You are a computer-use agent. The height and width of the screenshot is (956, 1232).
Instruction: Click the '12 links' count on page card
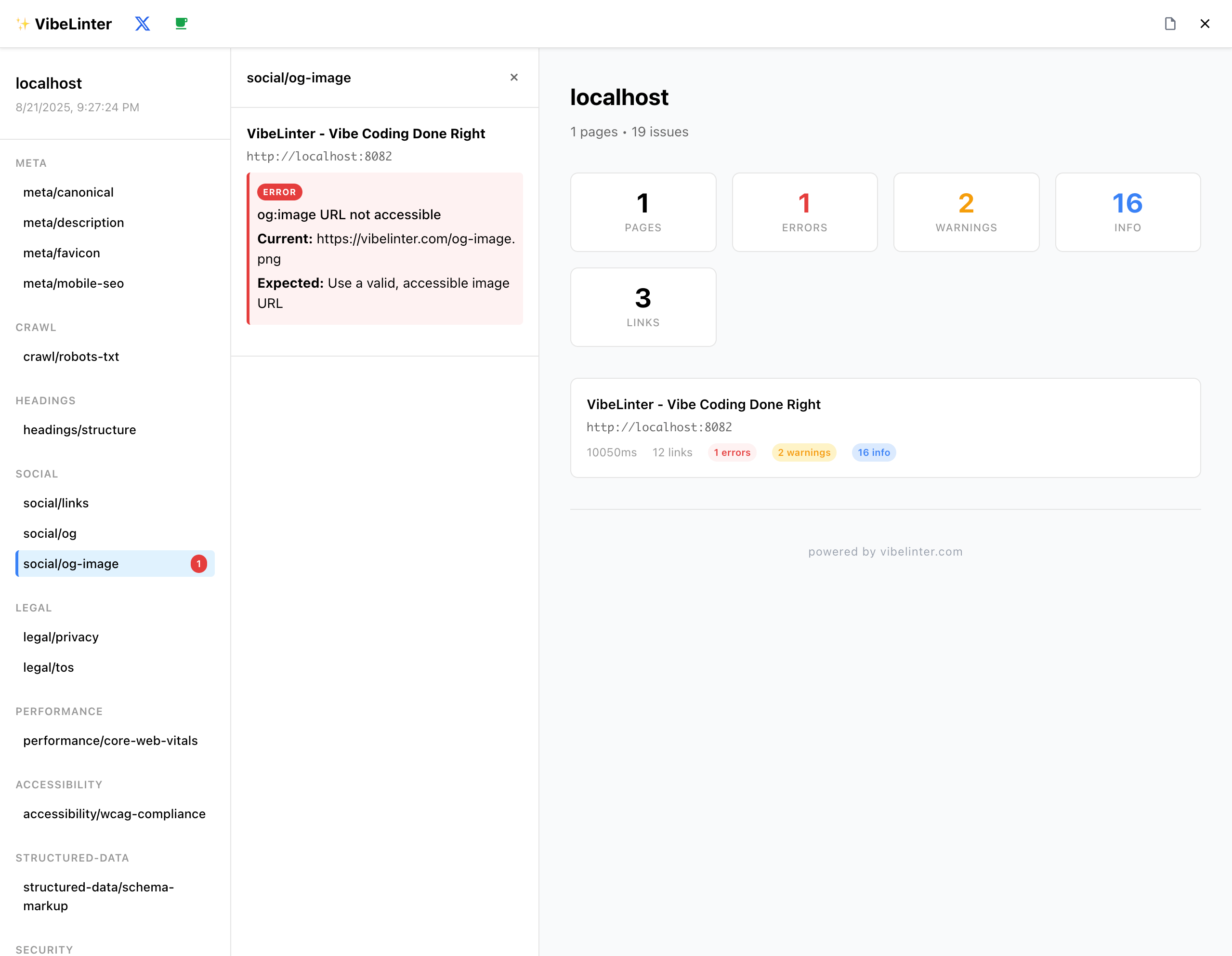(x=672, y=452)
